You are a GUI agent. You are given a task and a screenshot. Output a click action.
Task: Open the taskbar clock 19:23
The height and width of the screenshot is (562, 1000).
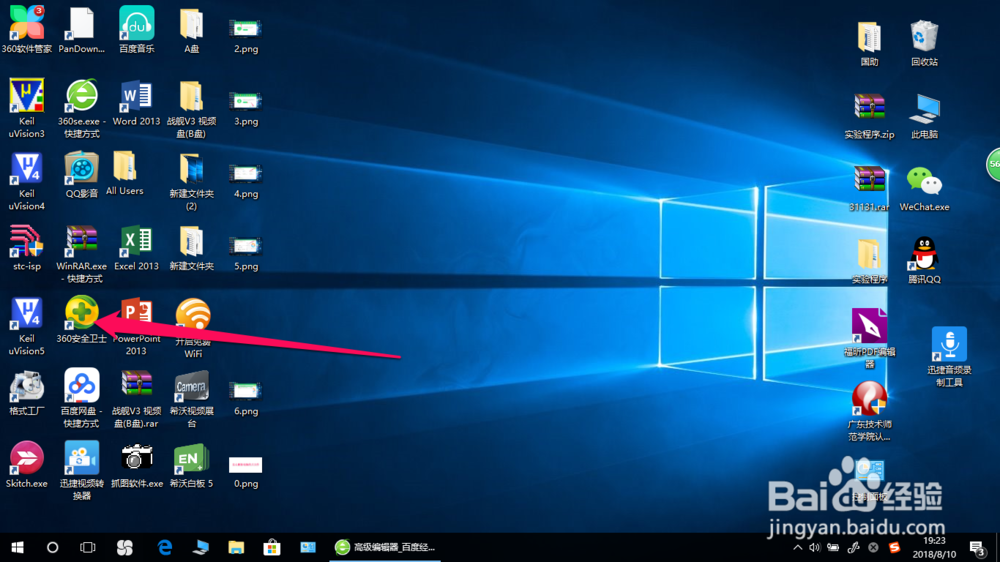934,547
